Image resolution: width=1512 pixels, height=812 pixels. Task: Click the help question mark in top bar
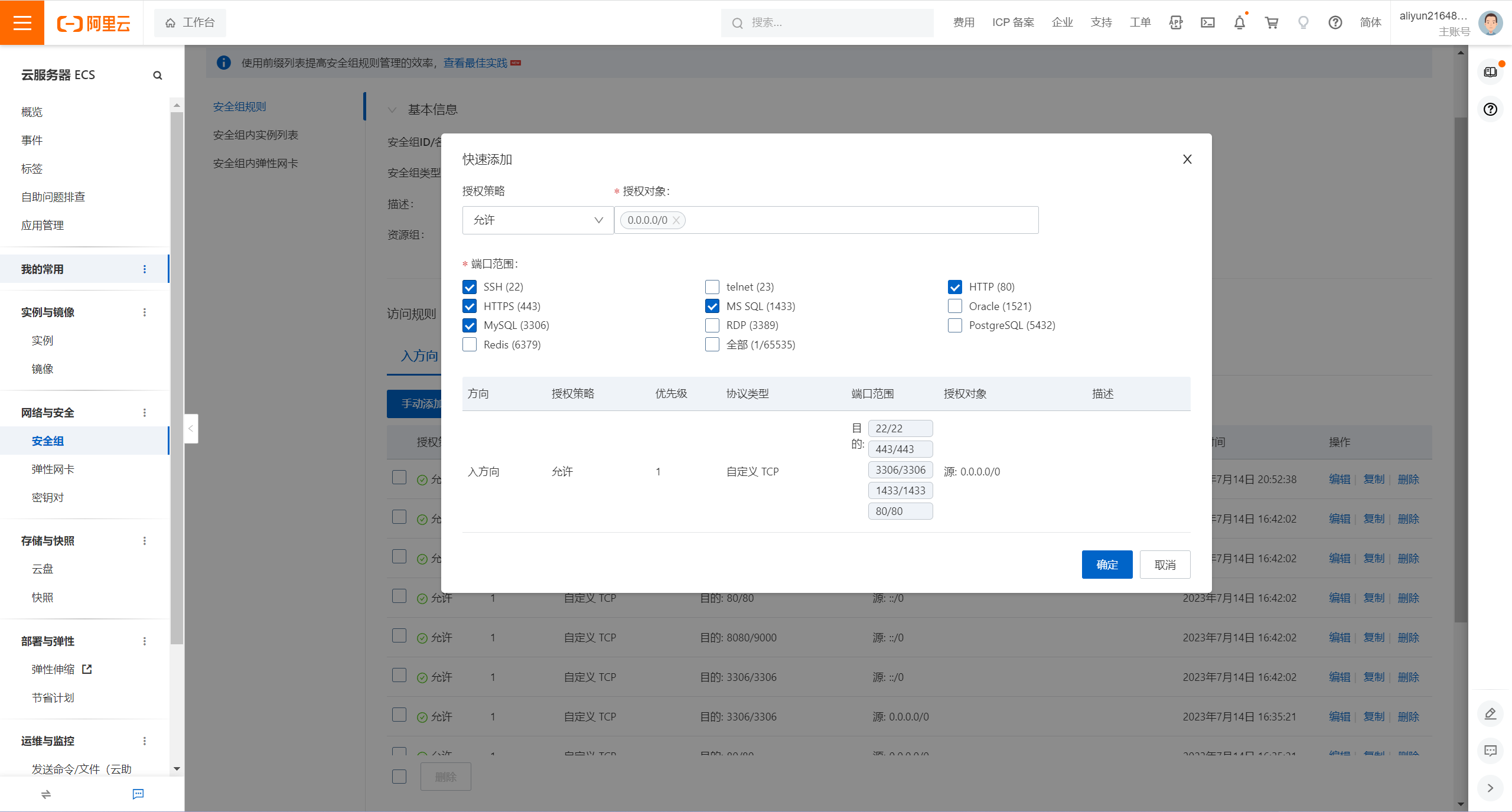tap(1335, 22)
